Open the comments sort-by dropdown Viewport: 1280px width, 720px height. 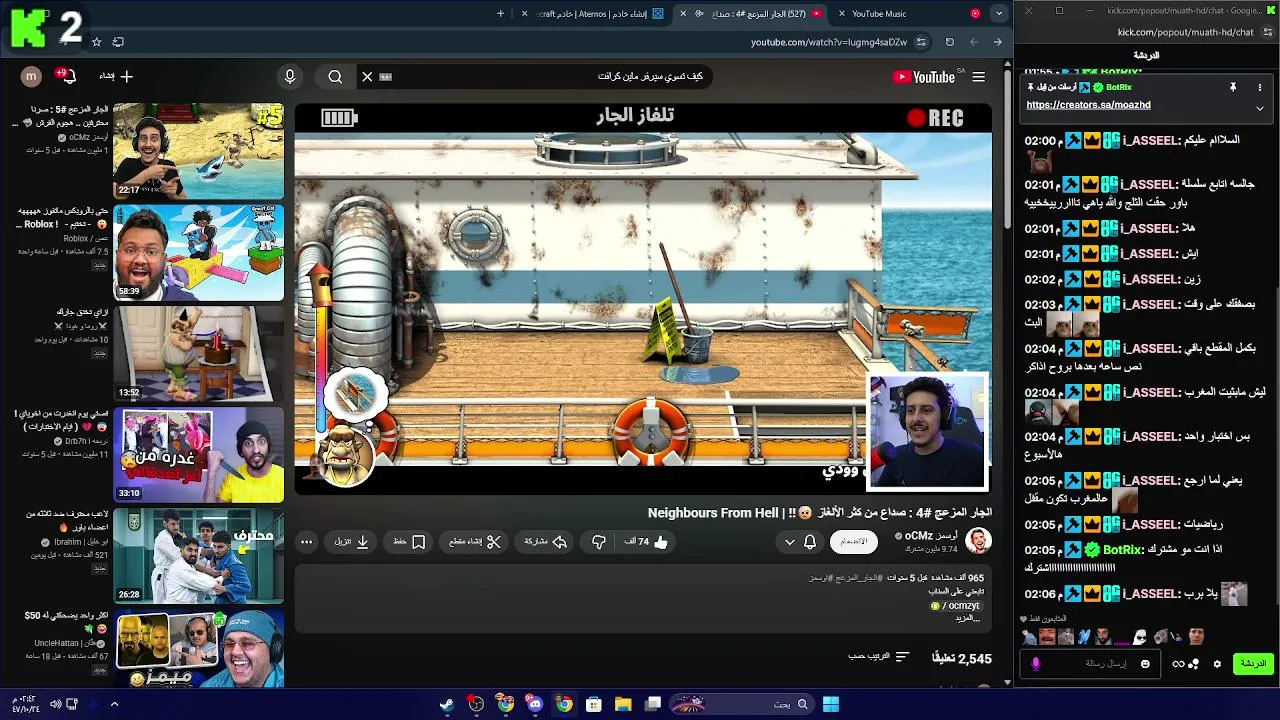880,657
